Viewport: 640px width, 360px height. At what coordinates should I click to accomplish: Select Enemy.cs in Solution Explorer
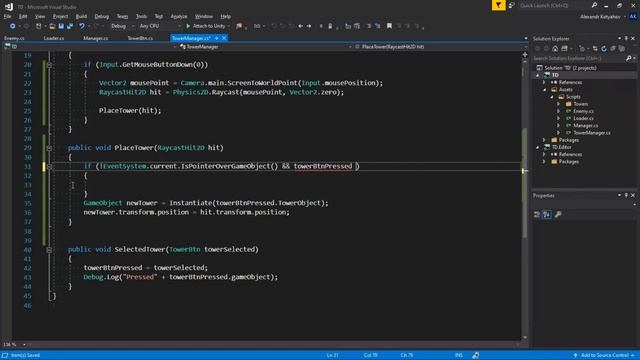pos(583,111)
